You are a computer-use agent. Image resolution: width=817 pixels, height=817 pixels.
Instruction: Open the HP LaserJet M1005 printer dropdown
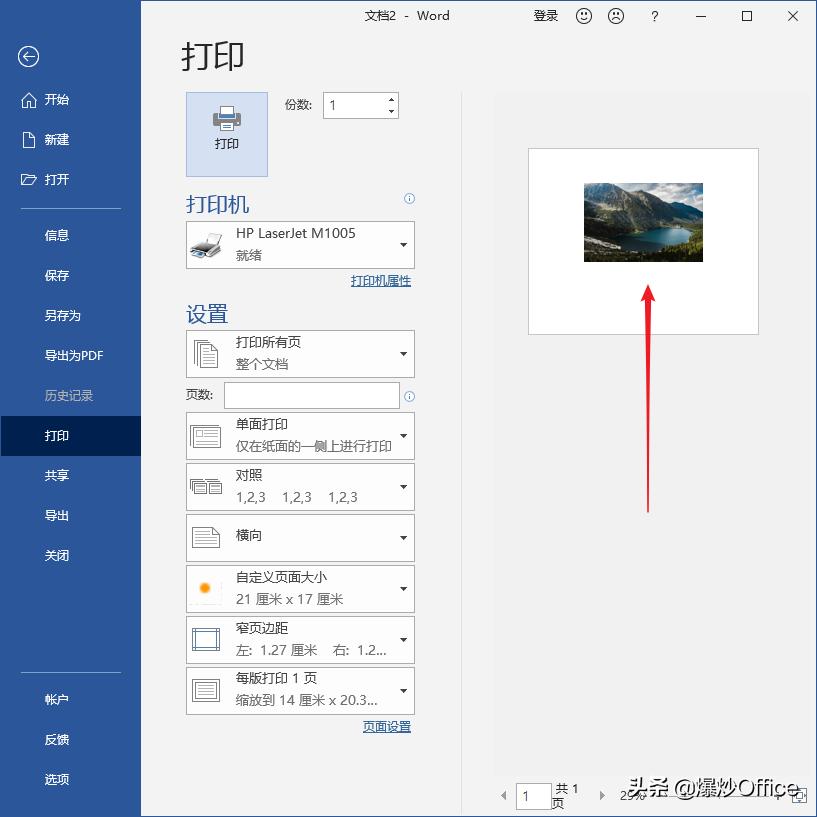404,244
